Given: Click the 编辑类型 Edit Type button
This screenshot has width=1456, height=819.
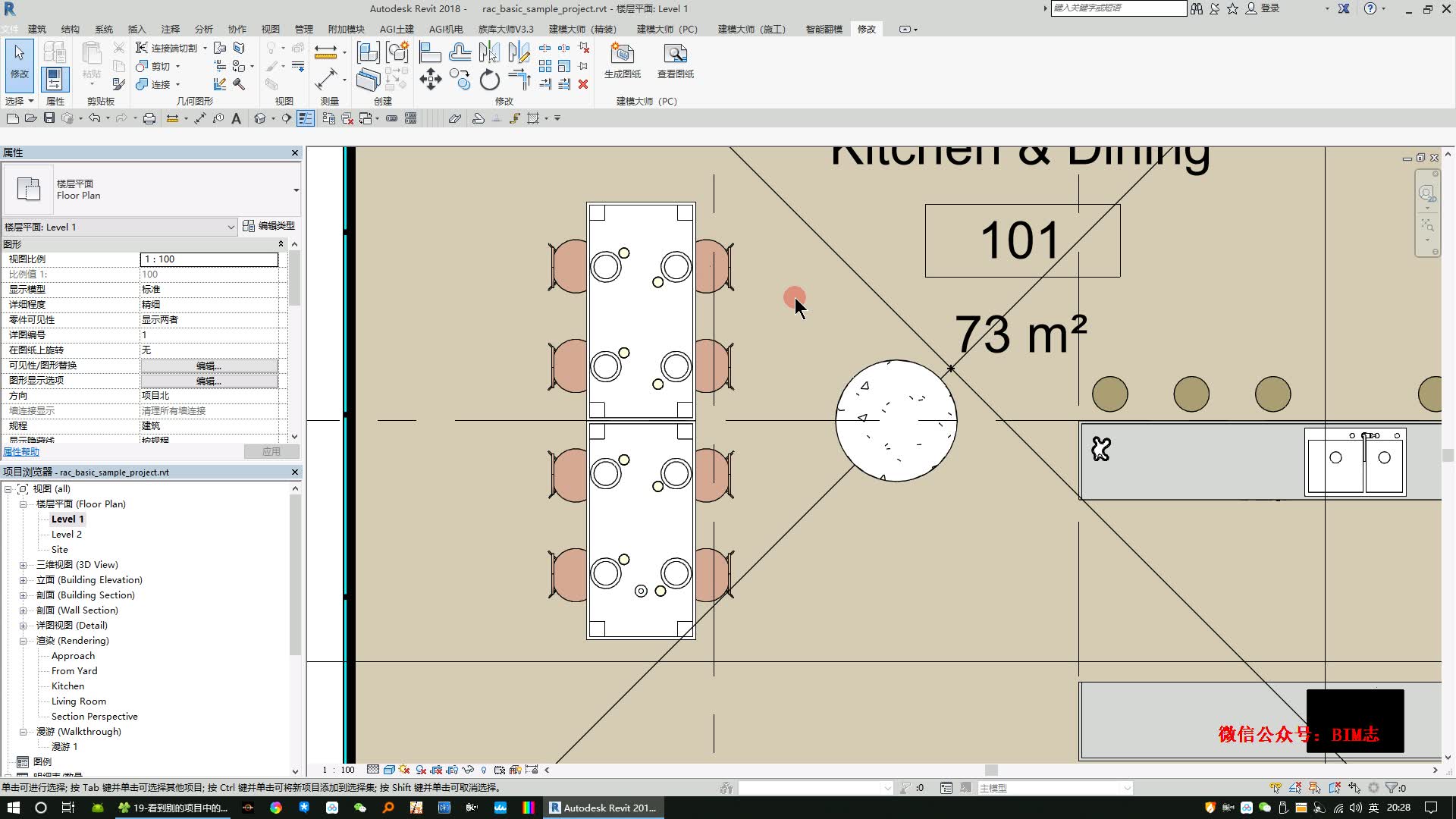Looking at the screenshot, I should pyautogui.click(x=269, y=226).
